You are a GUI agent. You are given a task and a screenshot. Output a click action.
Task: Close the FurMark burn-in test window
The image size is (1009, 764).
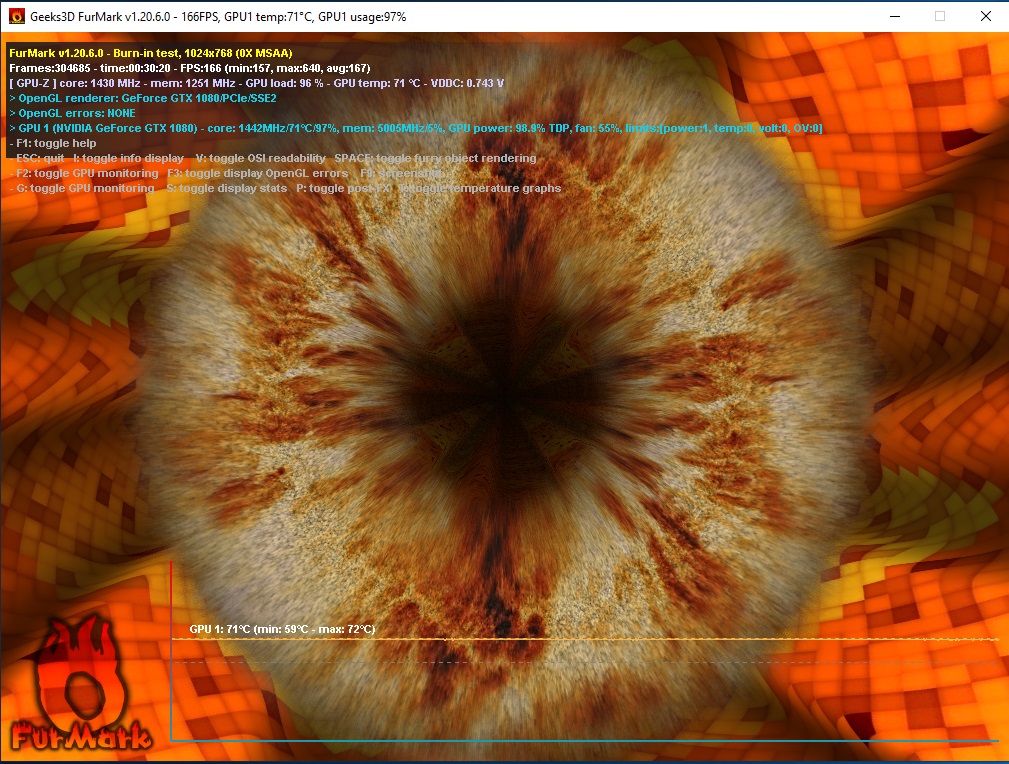tap(986, 17)
